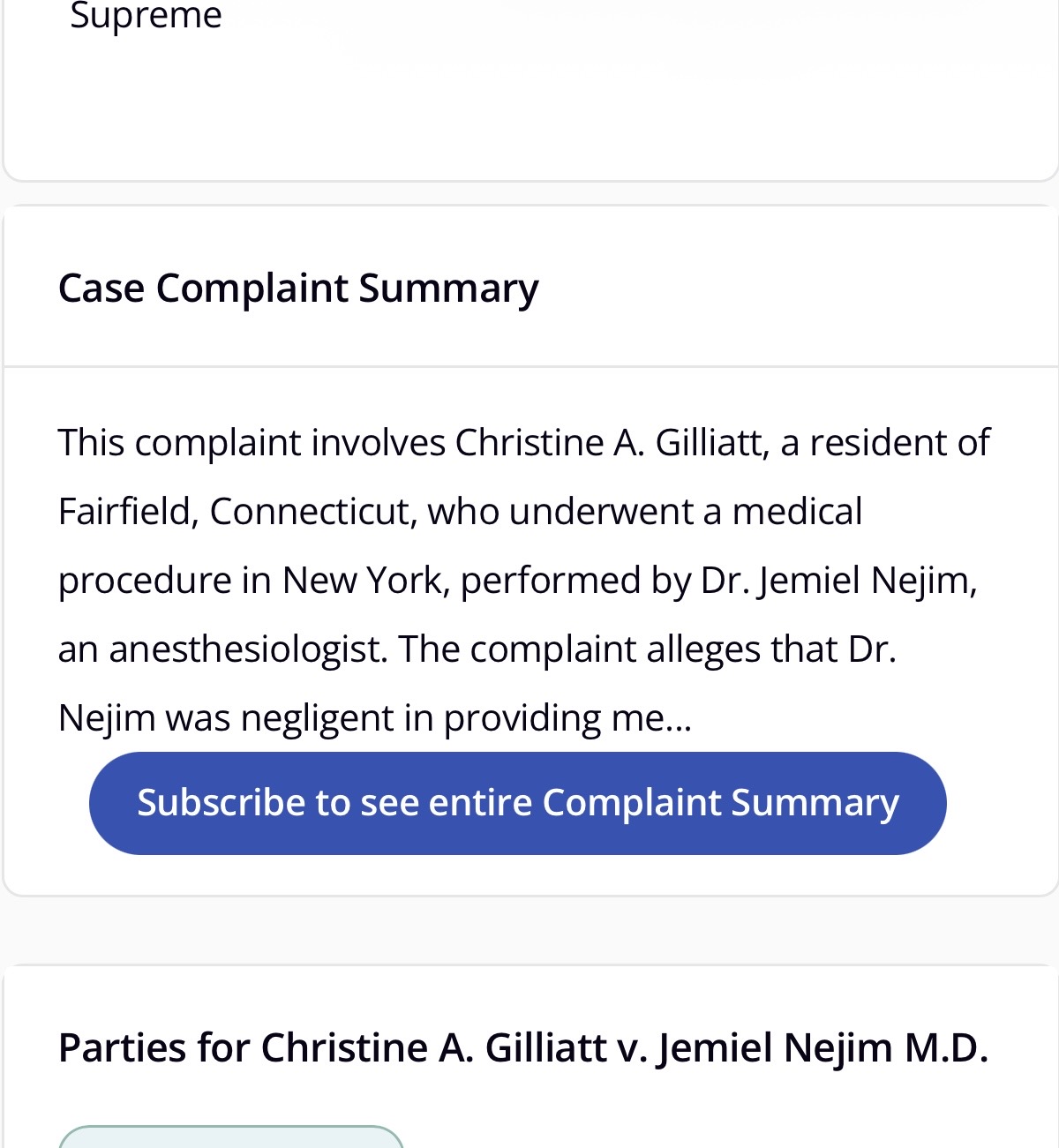Click the word 'anesthesiologist' in the summary
The width and height of the screenshot is (1059, 1148).
248,649
